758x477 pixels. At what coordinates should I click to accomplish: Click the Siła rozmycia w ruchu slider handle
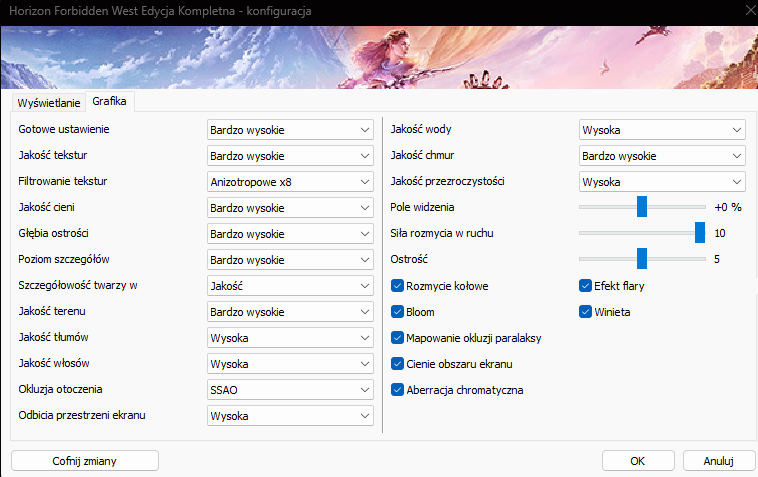pyautogui.click(x=700, y=233)
